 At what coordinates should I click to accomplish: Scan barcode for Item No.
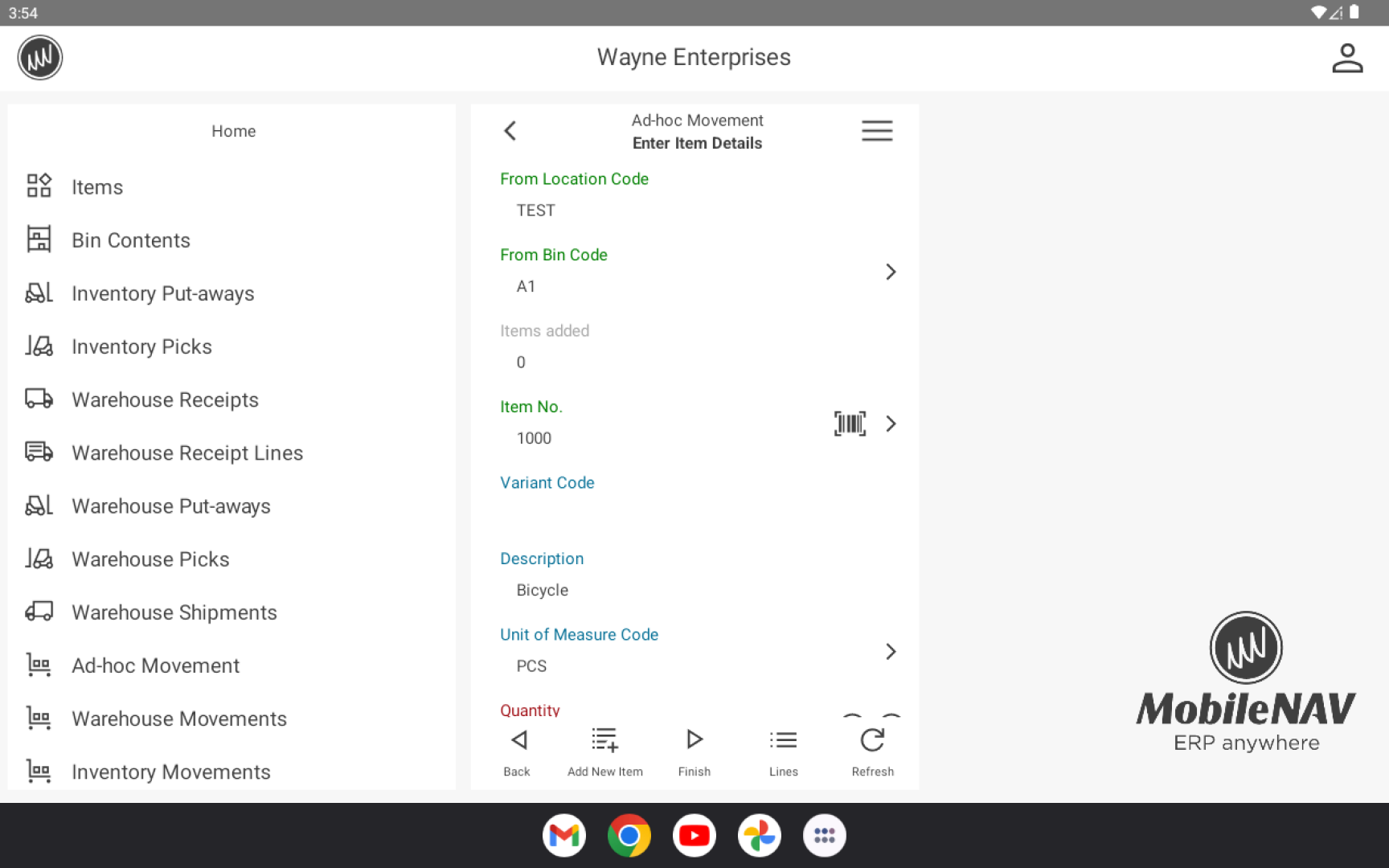[850, 424]
